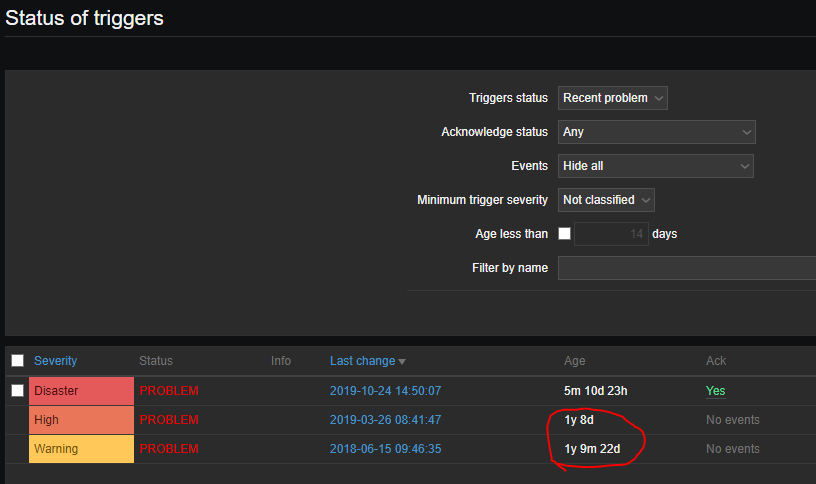The height and width of the screenshot is (484, 816).
Task: Sort by Severity column header
Action: click(x=55, y=361)
